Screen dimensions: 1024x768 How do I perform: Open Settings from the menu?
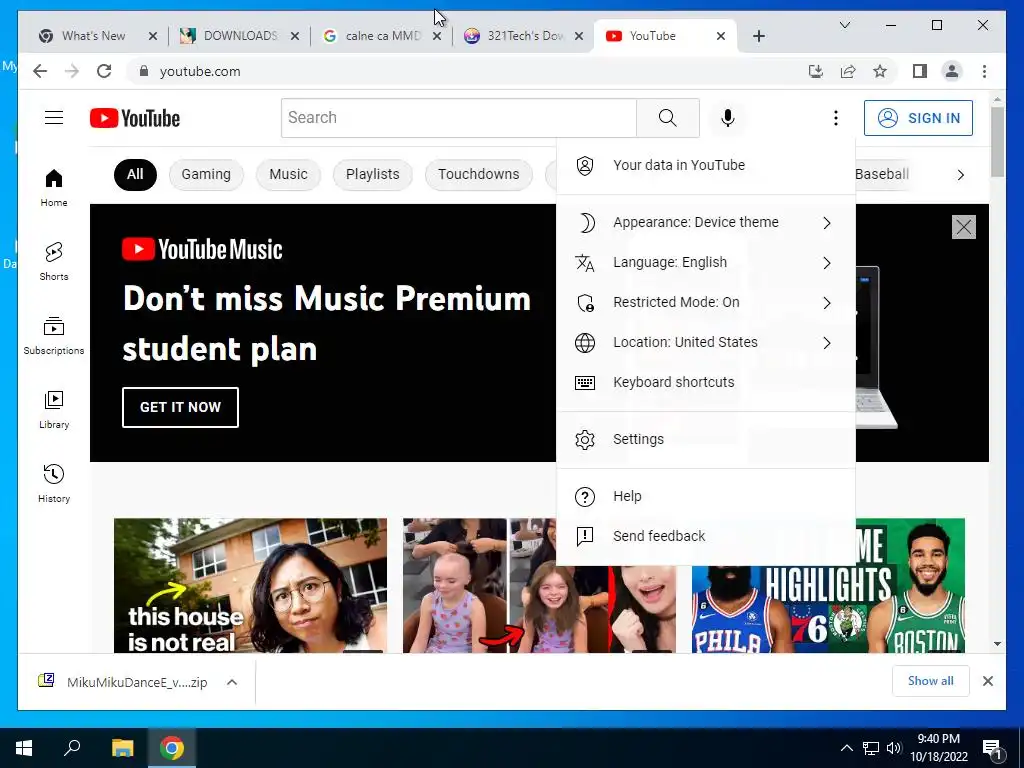tap(705, 439)
